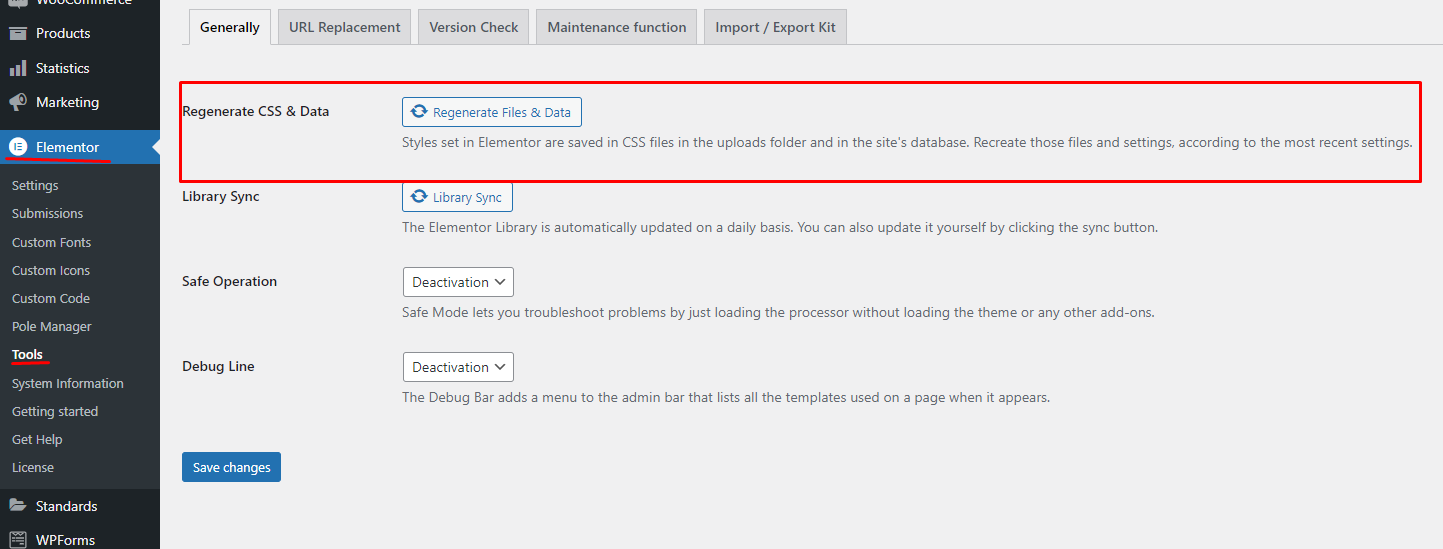Click the Marketing megaphone icon
Screen dimensions: 1443x549
17,102
